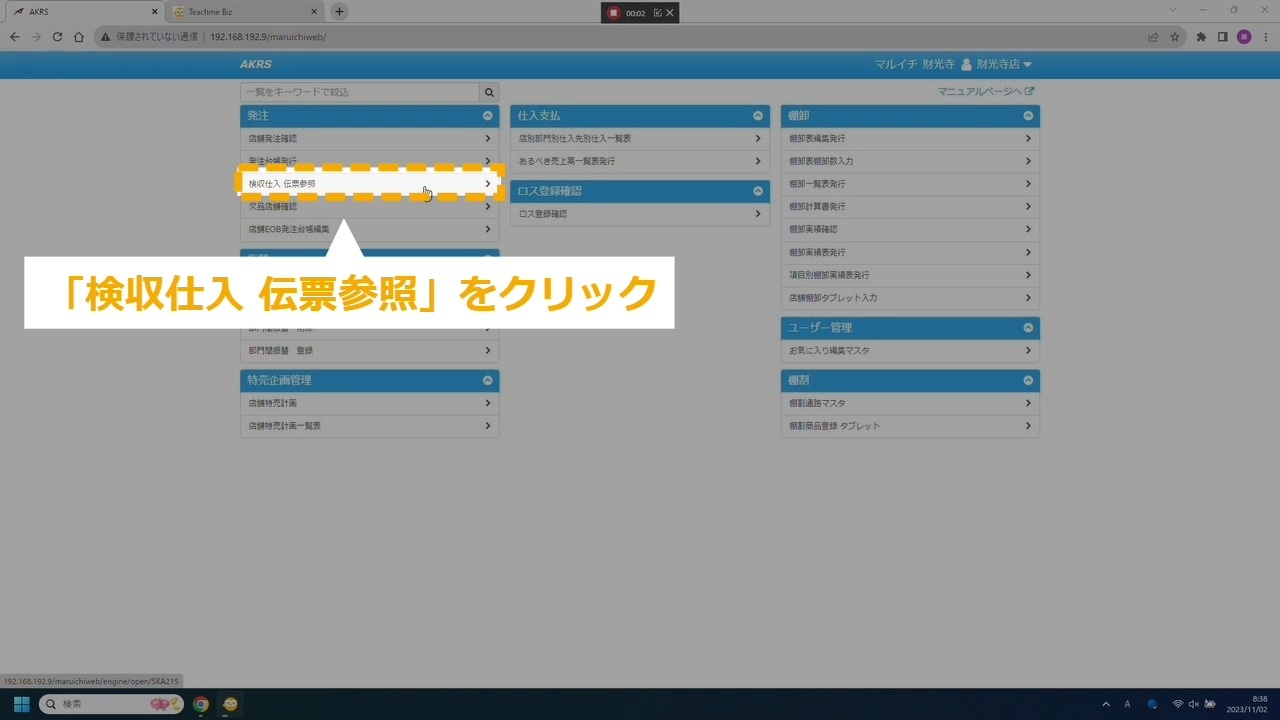Screen dimensions: 1280x720
Task: Reload the page with browser refresh icon
Action: pos(57,37)
